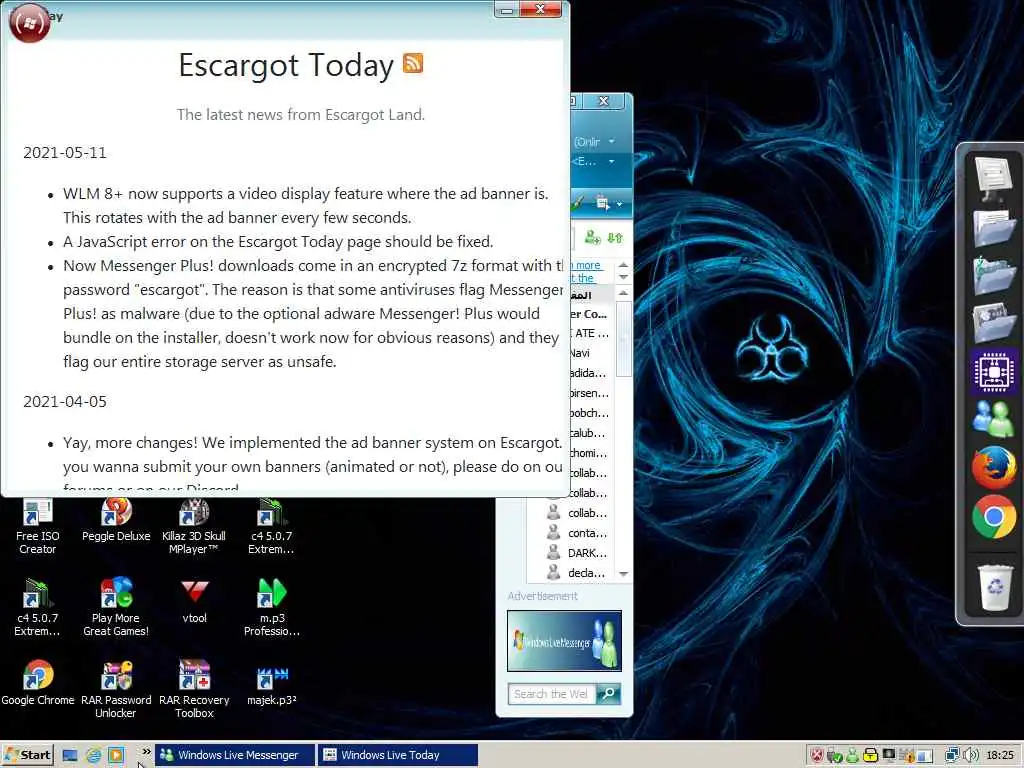Click the Search the Web input field

pos(552,694)
